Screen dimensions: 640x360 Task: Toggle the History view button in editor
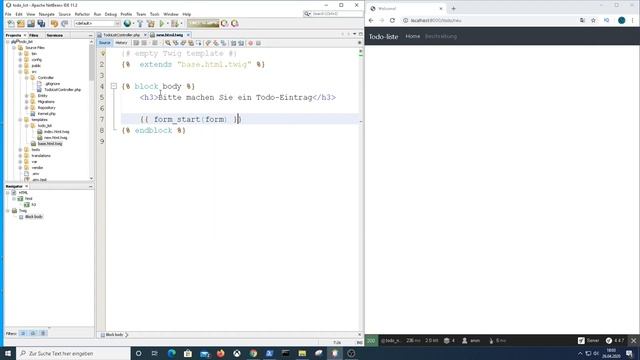(x=121, y=43)
